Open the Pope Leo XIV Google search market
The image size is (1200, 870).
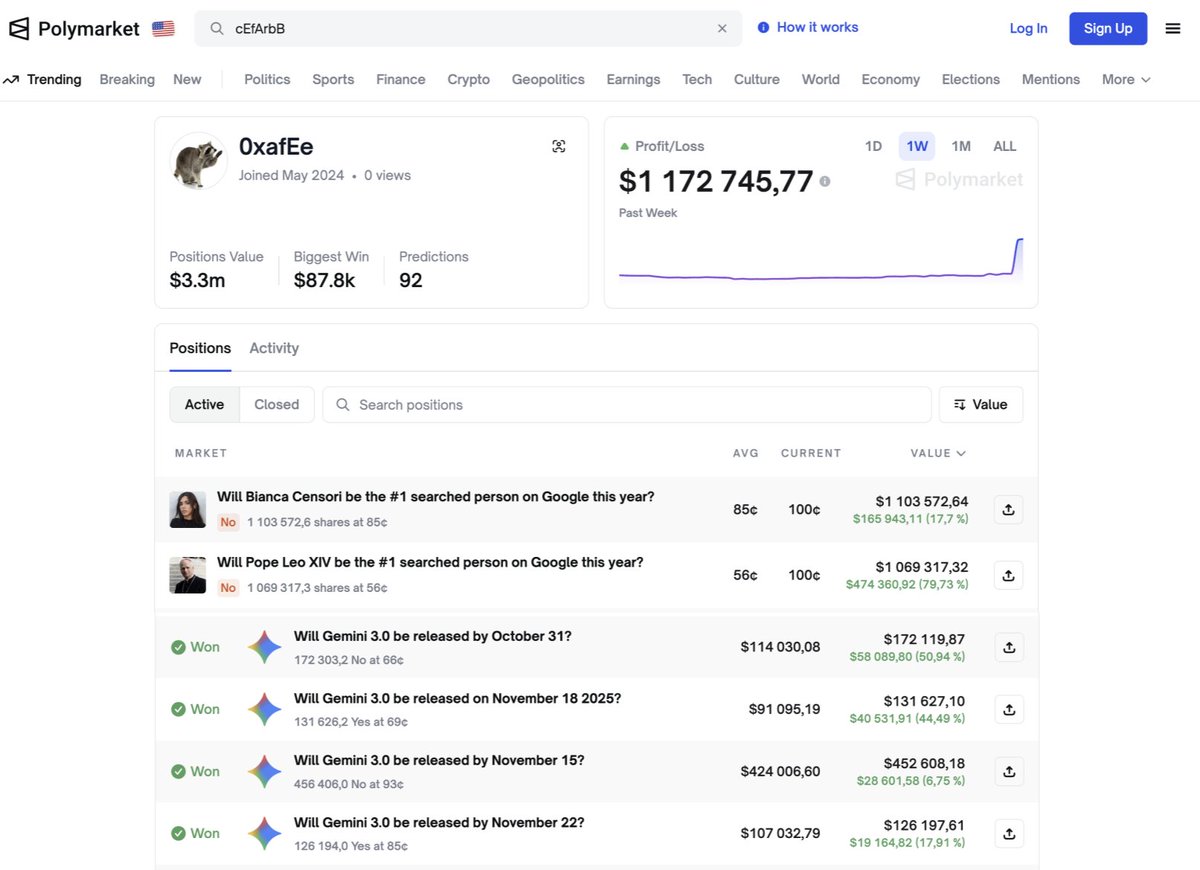point(430,563)
